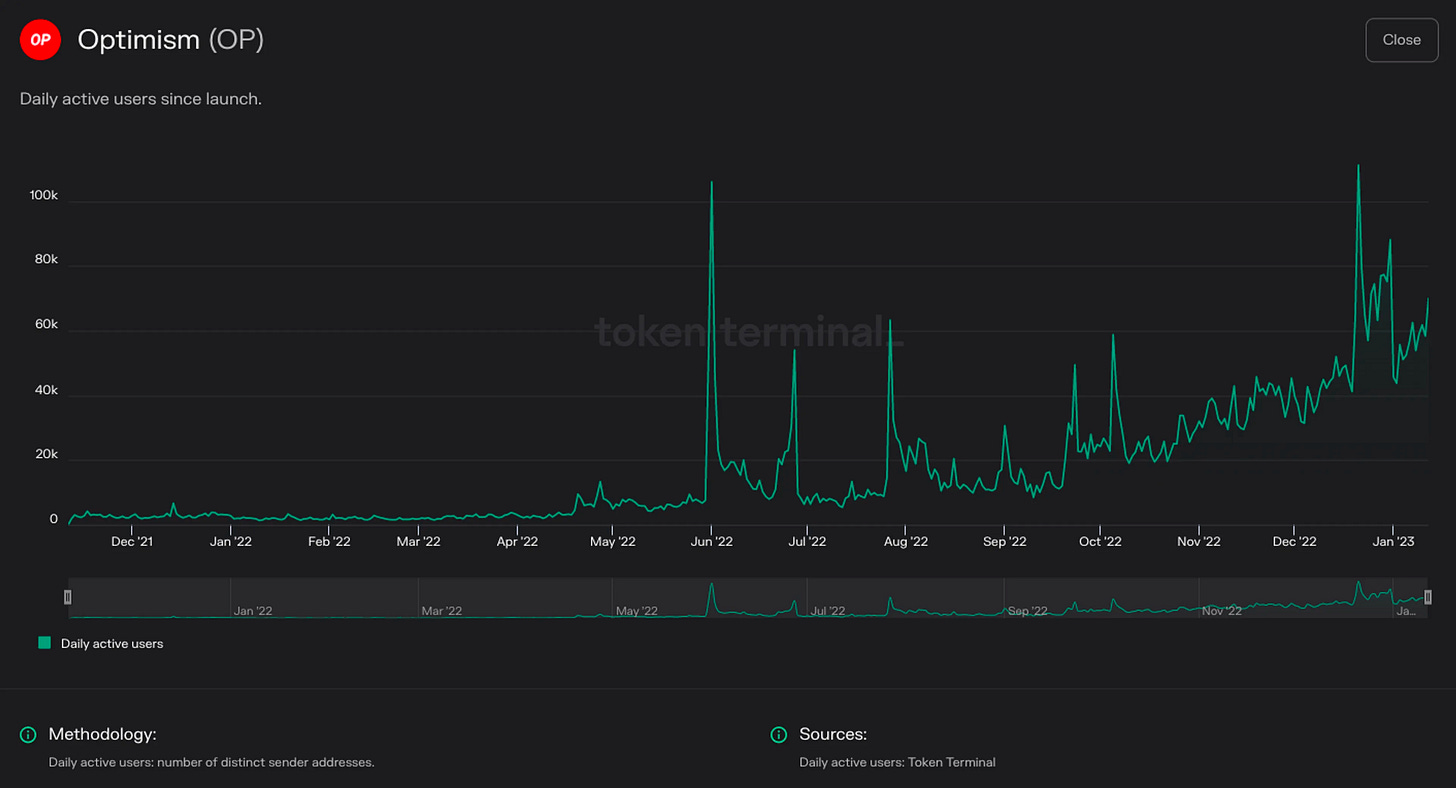Click the Daily active users legend label
The height and width of the screenshot is (788, 1456).
click(112, 644)
